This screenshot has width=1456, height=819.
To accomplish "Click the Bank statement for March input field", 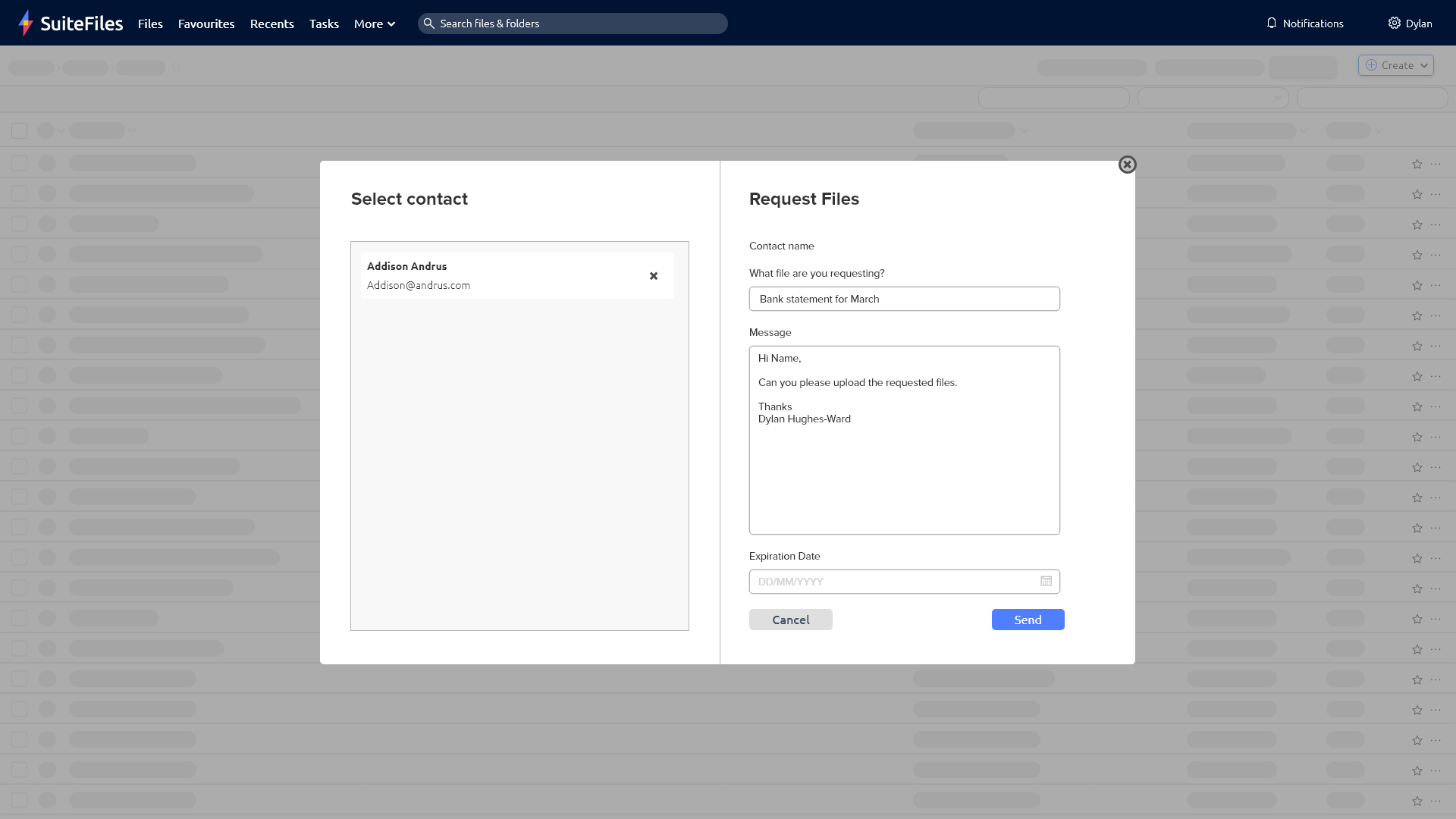I will [x=904, y=298].
